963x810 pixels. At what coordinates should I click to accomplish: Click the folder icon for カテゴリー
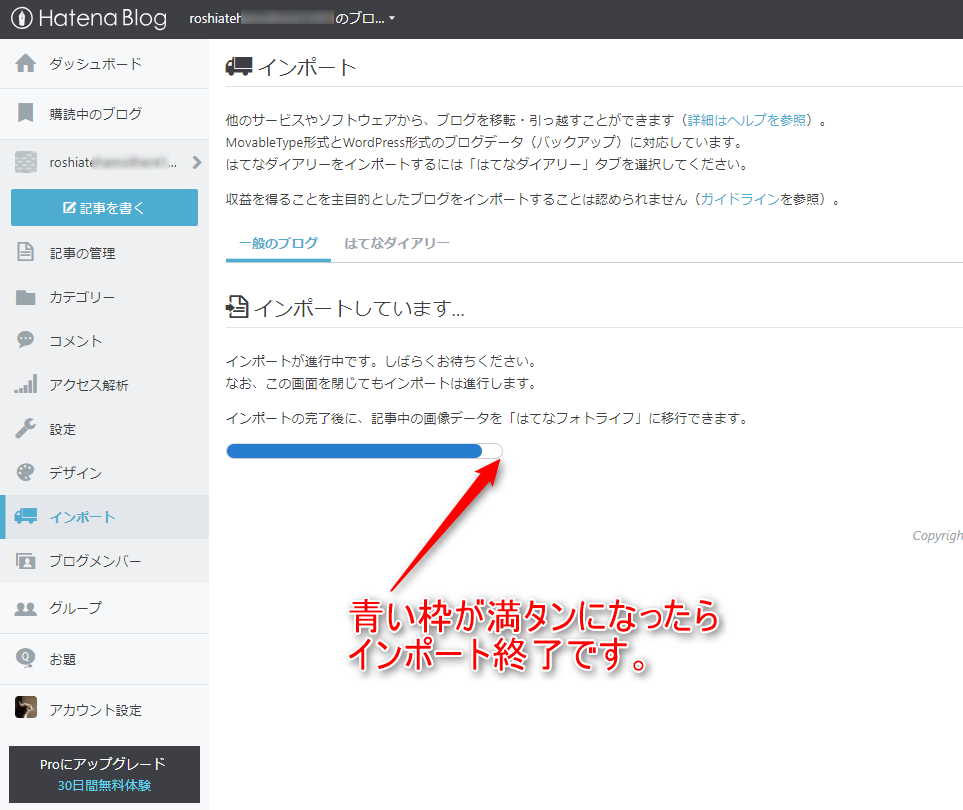pyautogui.click(x=25, y=297)
